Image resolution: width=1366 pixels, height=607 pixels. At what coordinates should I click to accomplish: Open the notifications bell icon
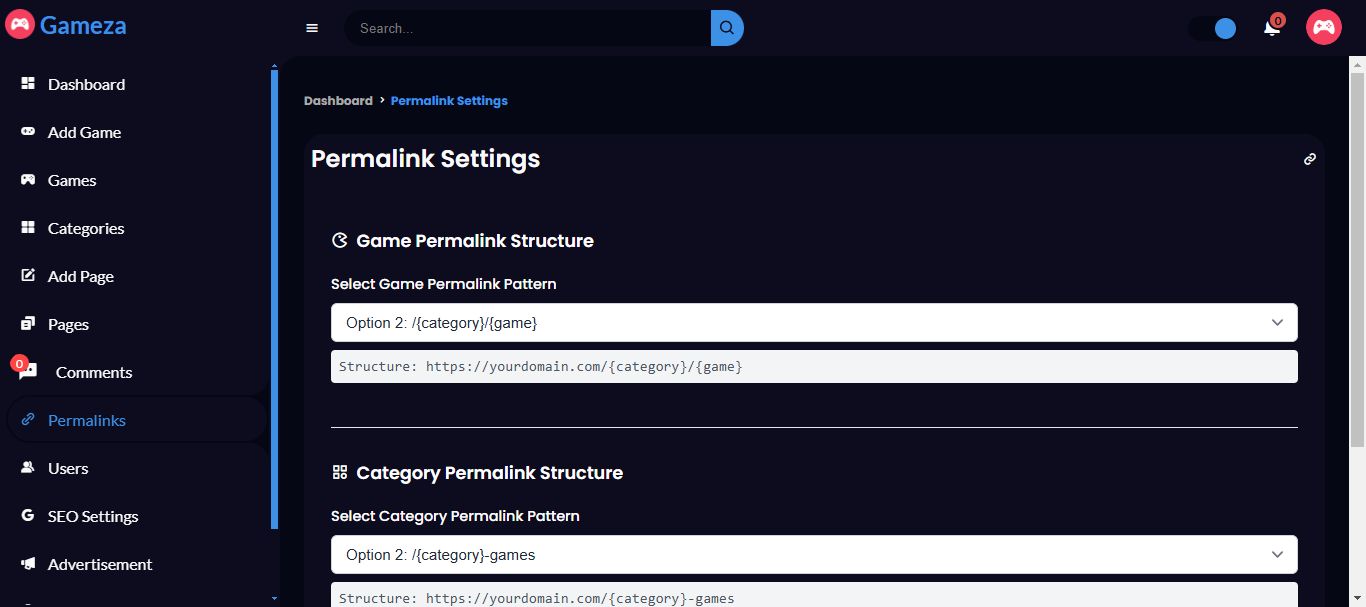1272,28
